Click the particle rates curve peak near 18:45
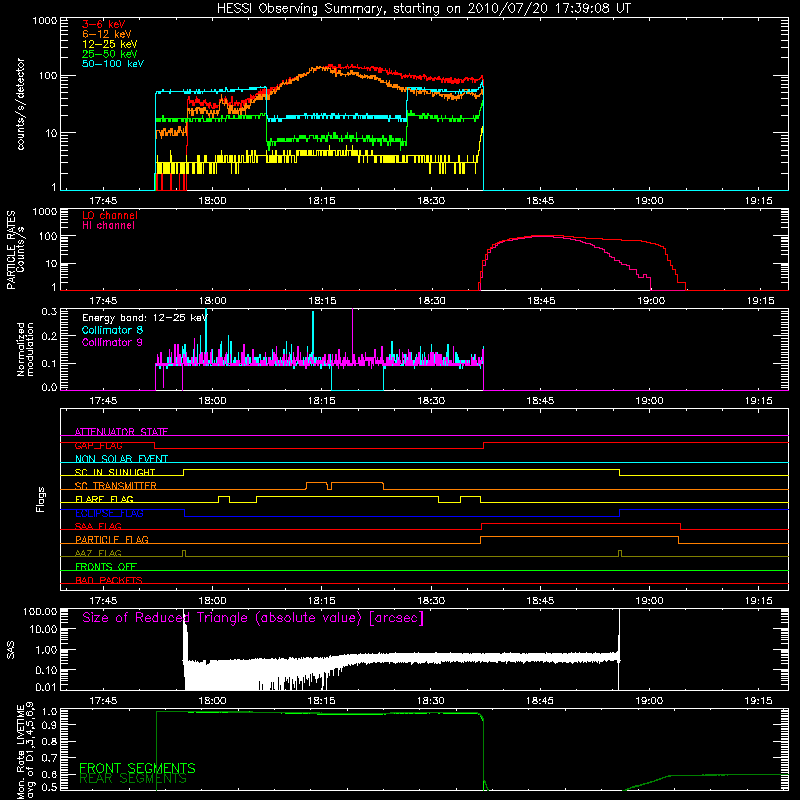 [x=541, y=236]
